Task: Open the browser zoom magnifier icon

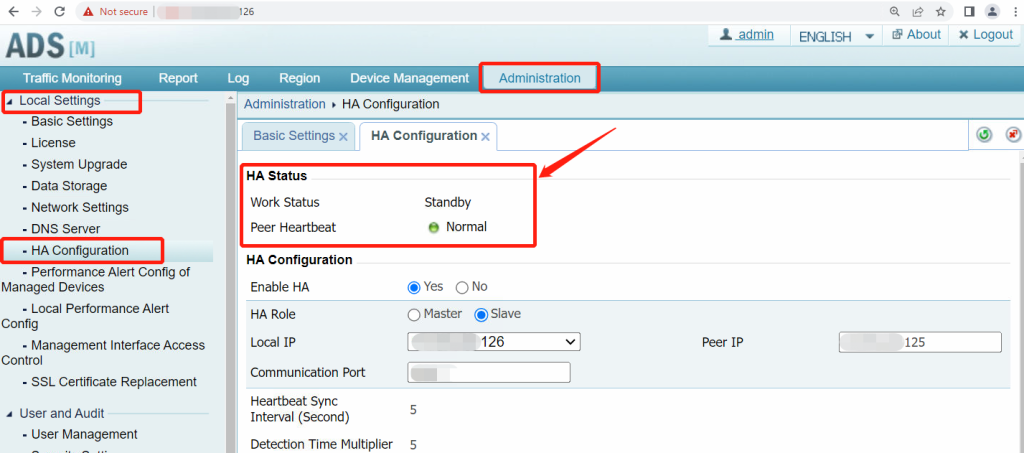Action: [x=895, y=11]
